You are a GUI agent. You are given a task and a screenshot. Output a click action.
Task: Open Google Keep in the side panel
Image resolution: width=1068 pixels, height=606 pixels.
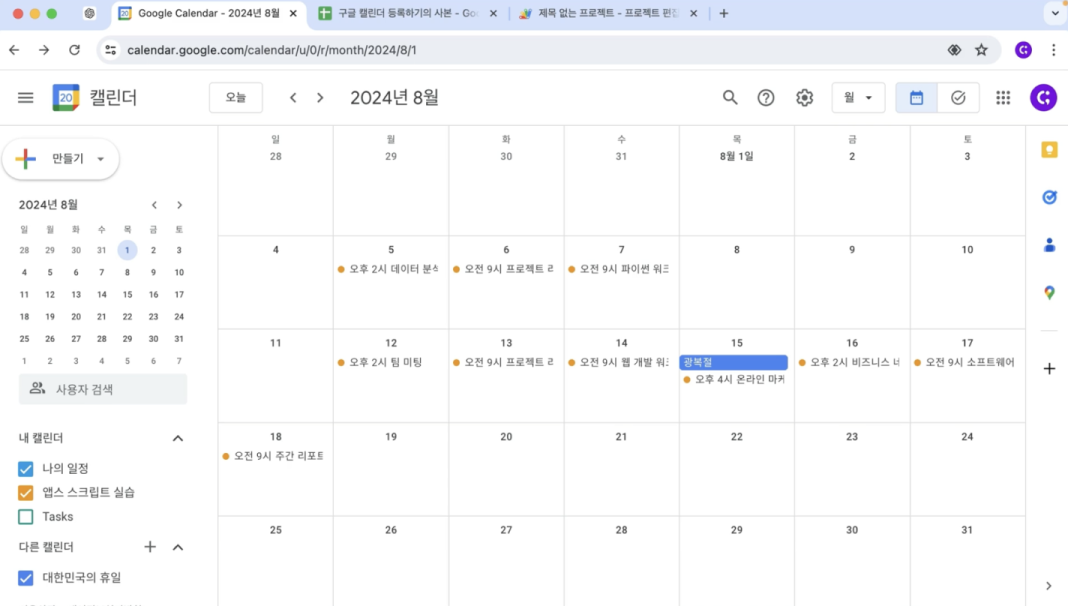point(1048,148)
